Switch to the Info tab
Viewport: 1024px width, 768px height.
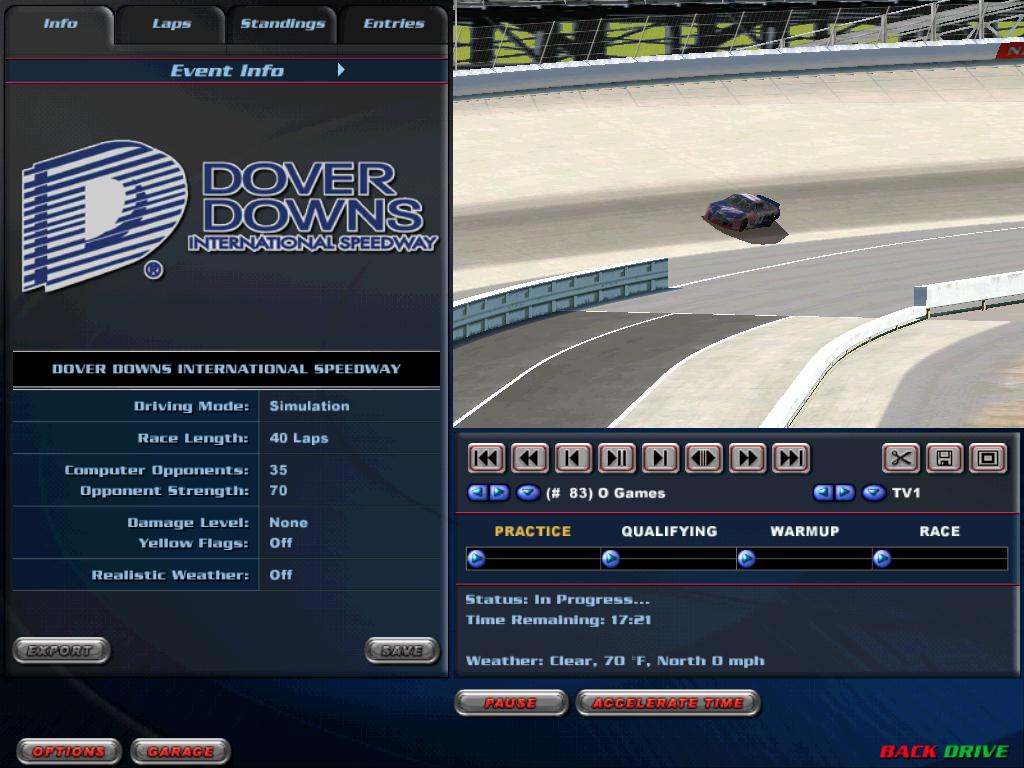coord(60,24)
